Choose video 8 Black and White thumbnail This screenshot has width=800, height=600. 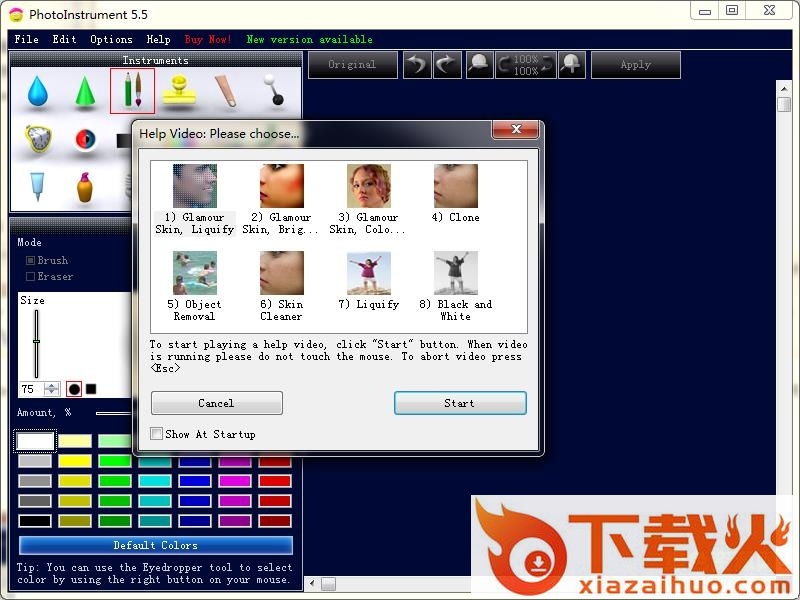(x=456, y=273)
